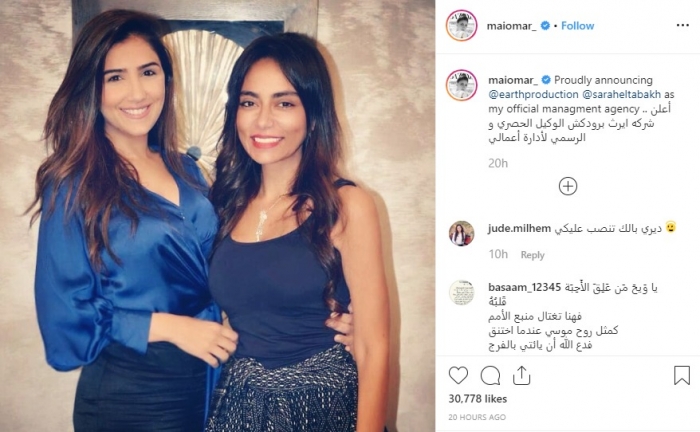The width and height of the screenshot is (700, 432).
Task: Click the 20 hours ago timestamp
Action: click(x=477, y=417)
